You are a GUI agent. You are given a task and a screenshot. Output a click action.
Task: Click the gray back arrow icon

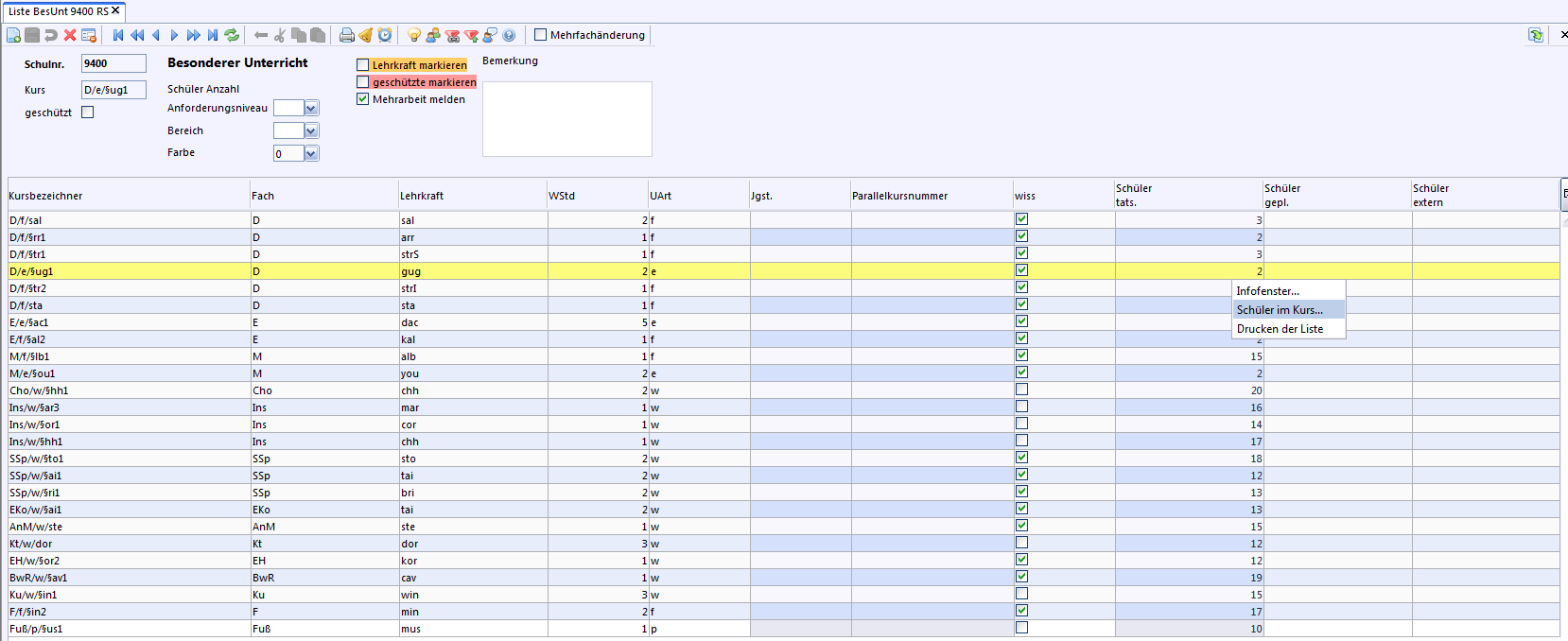click(261, 35)
